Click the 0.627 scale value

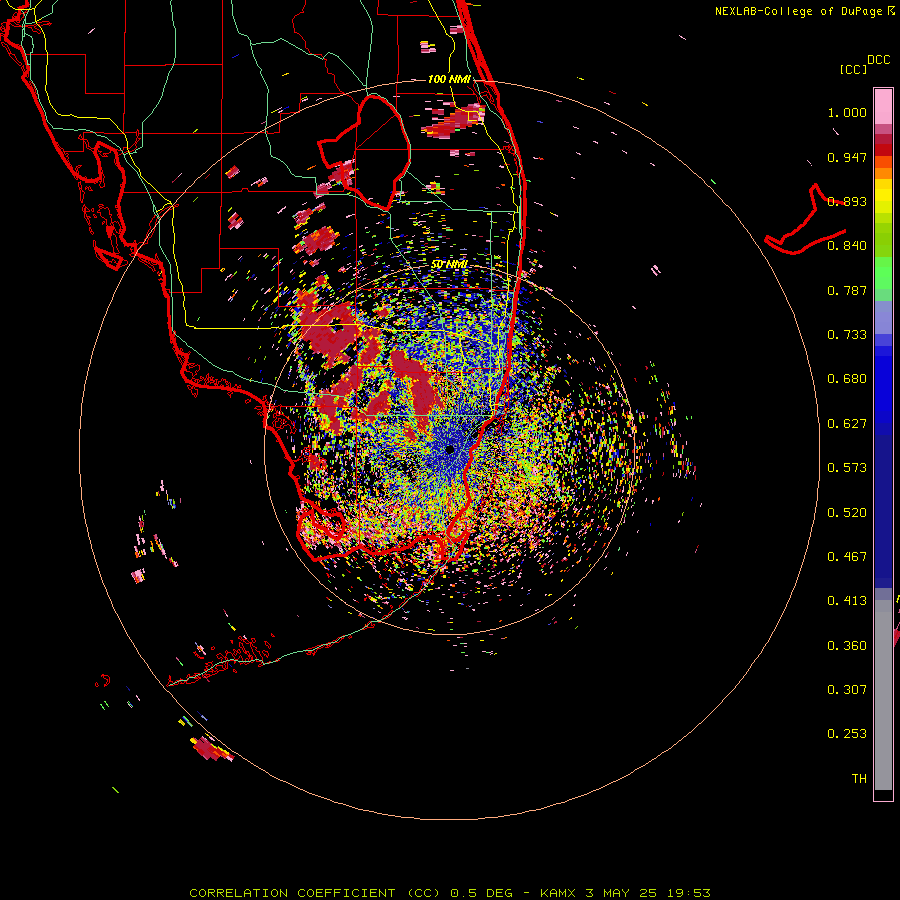(847, 424)
